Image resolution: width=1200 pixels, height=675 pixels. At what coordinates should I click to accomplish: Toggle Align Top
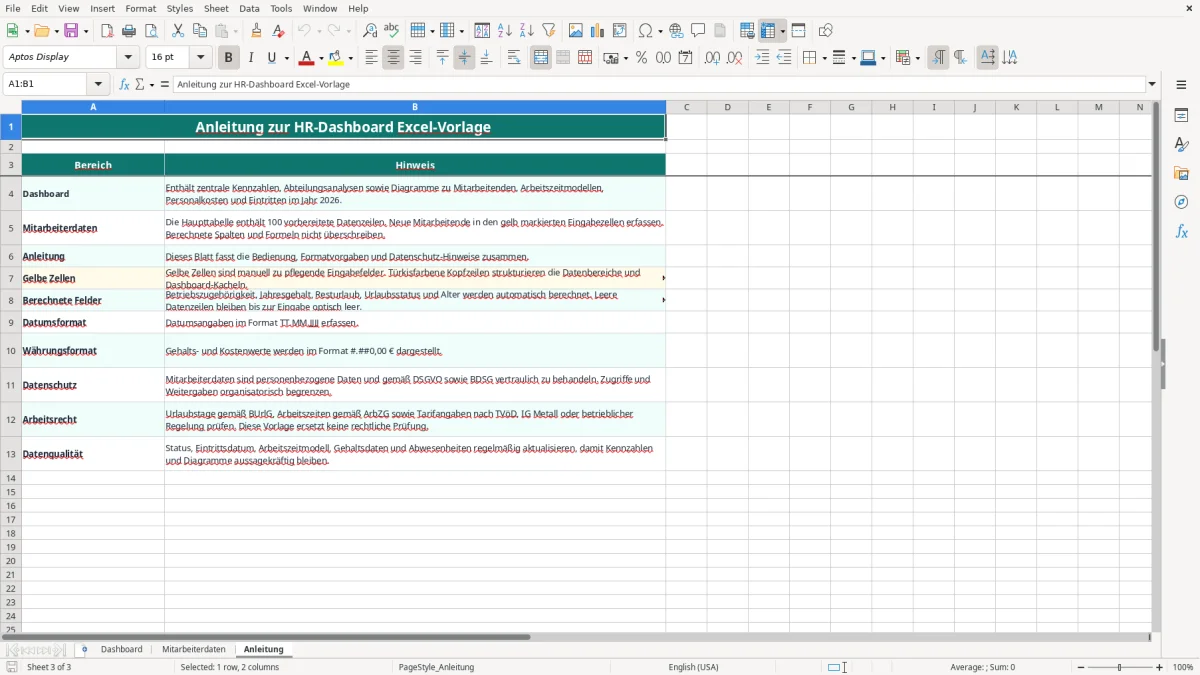pyautogui.click(x=443, y=58)
